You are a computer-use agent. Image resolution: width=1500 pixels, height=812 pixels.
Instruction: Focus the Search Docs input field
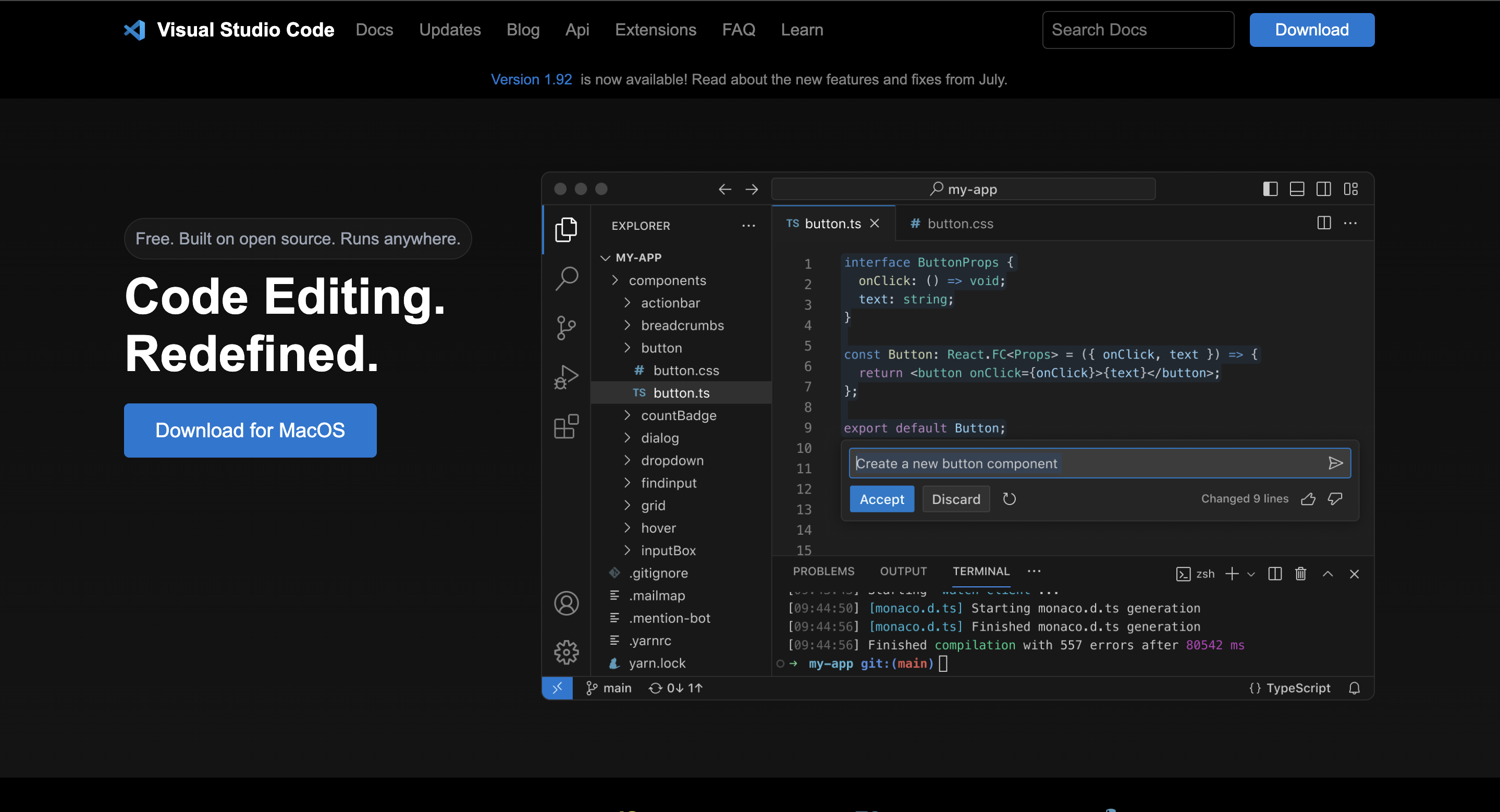1137,30
